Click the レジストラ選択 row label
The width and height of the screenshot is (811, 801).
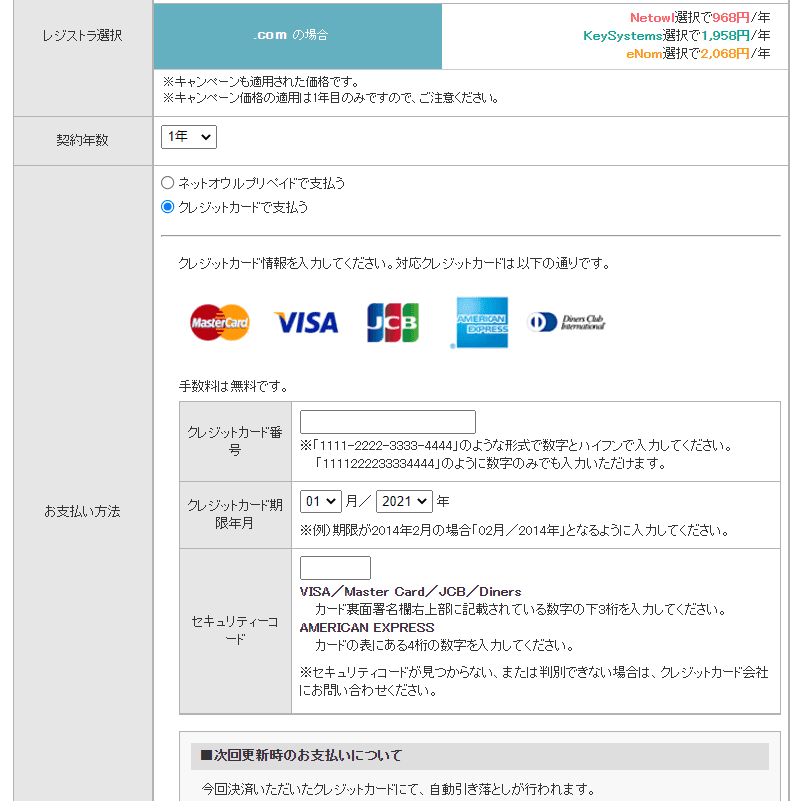82,36
